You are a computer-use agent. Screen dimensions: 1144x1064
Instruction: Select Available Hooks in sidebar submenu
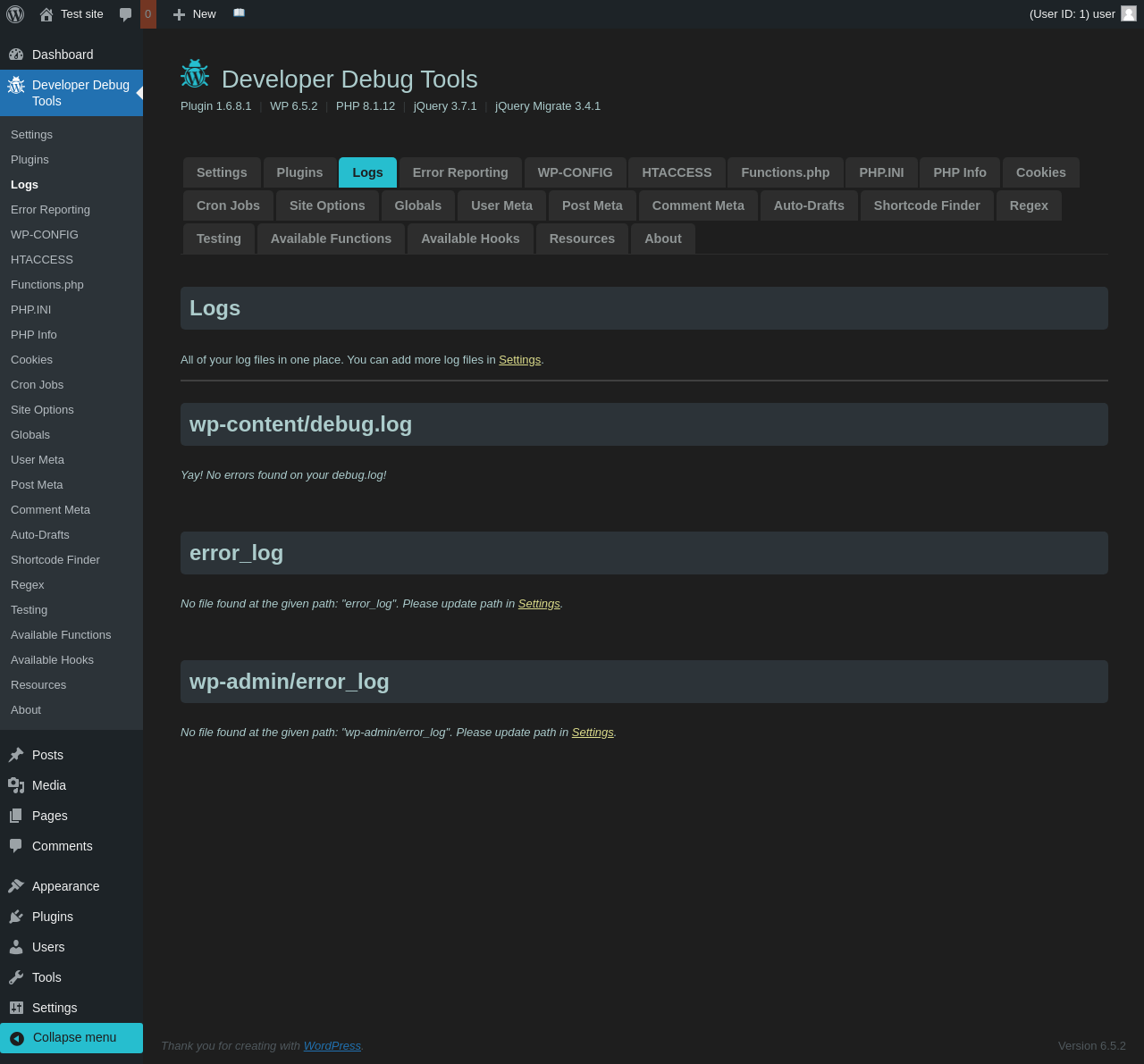[52, 660]
